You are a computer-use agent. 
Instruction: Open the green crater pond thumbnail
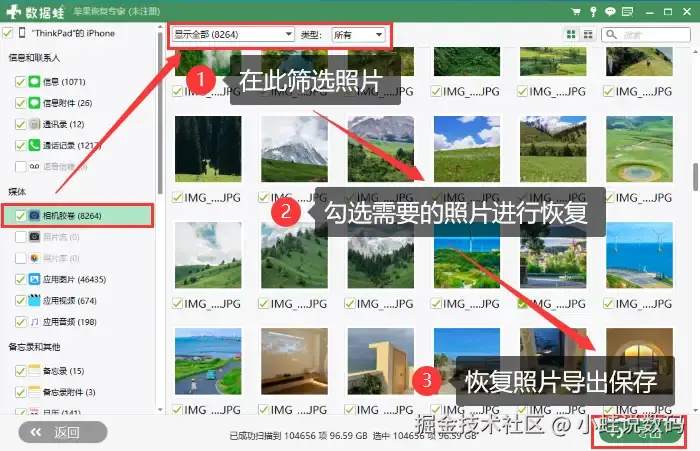(x=639, y=149)
